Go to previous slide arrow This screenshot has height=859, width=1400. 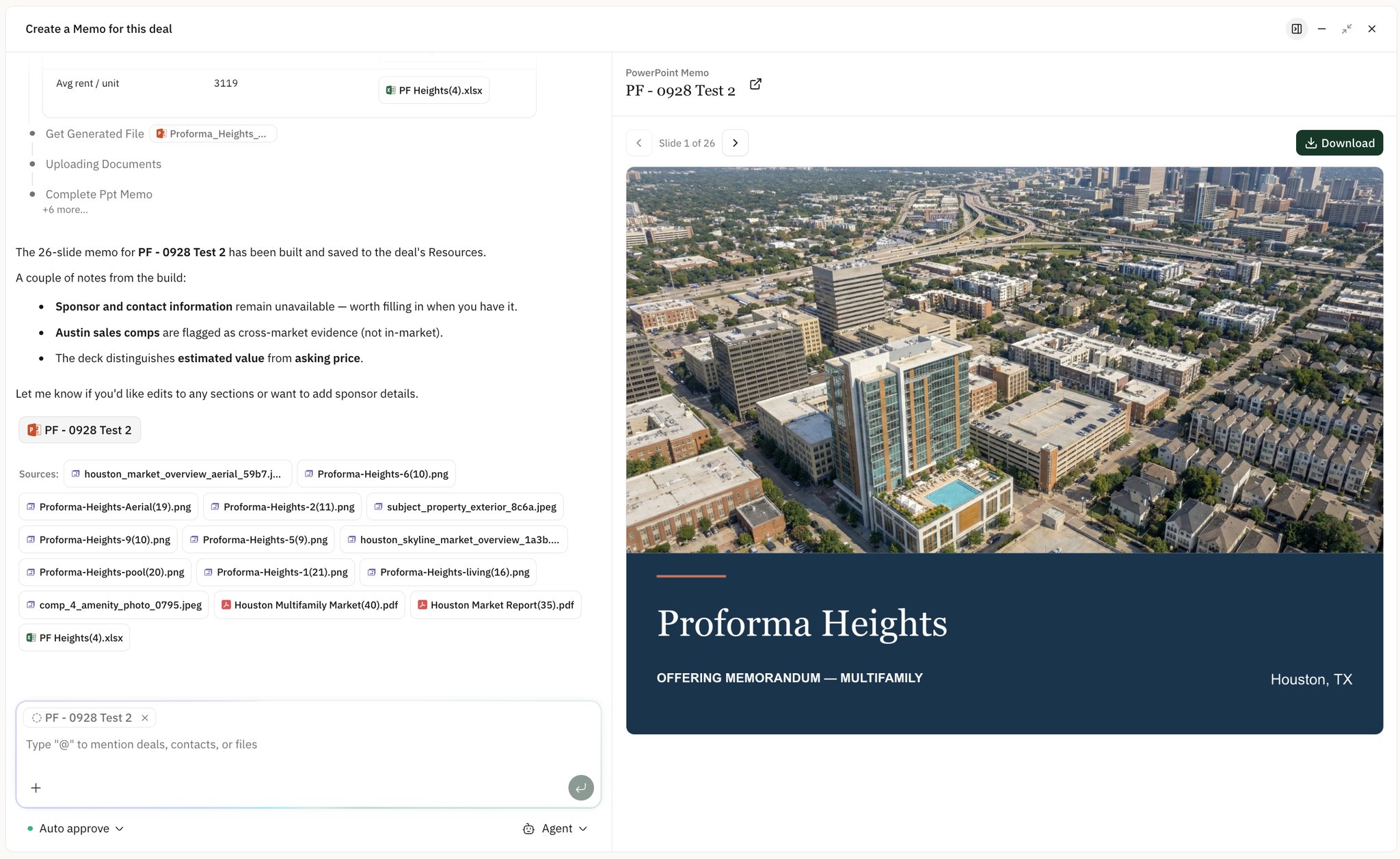coord(638,143)
